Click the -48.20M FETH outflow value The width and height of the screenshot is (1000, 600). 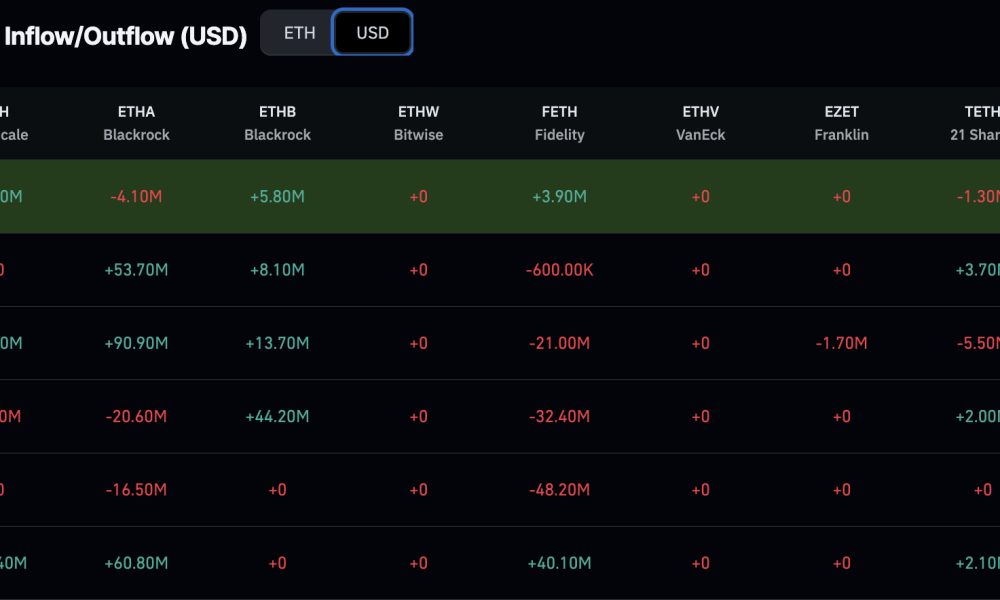tap(559, 490)
